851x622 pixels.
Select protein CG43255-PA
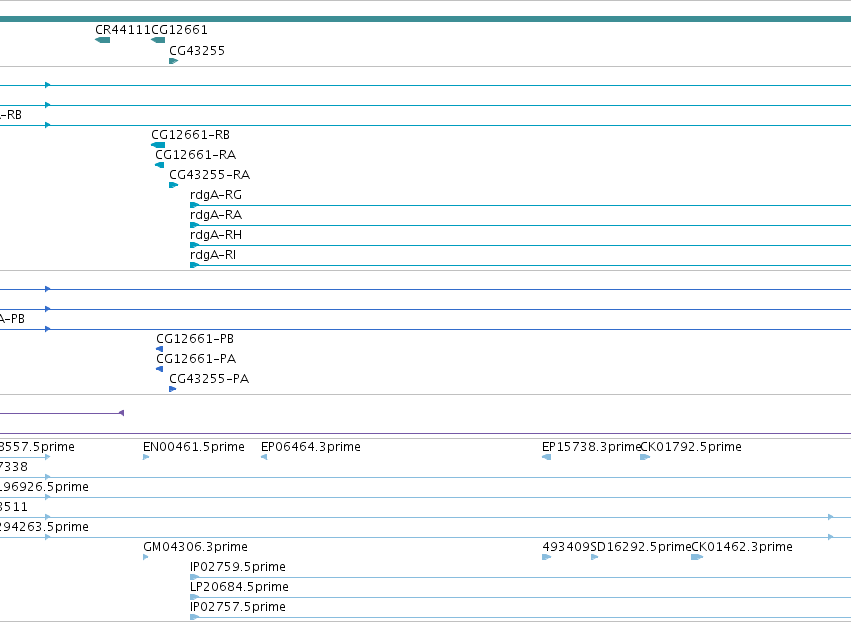209,379
